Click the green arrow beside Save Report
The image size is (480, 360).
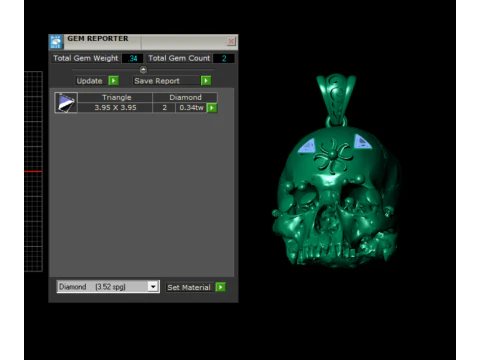point(206,81)
